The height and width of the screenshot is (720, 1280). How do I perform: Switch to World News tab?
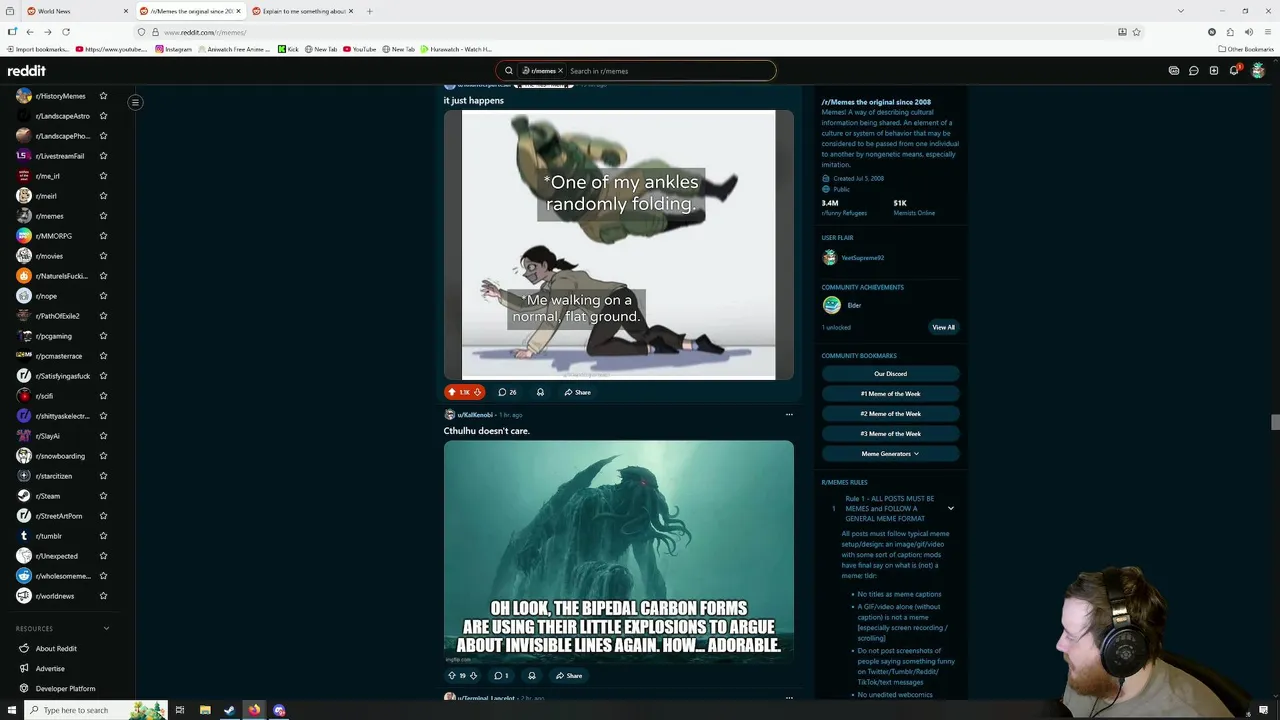click(75, 11)
